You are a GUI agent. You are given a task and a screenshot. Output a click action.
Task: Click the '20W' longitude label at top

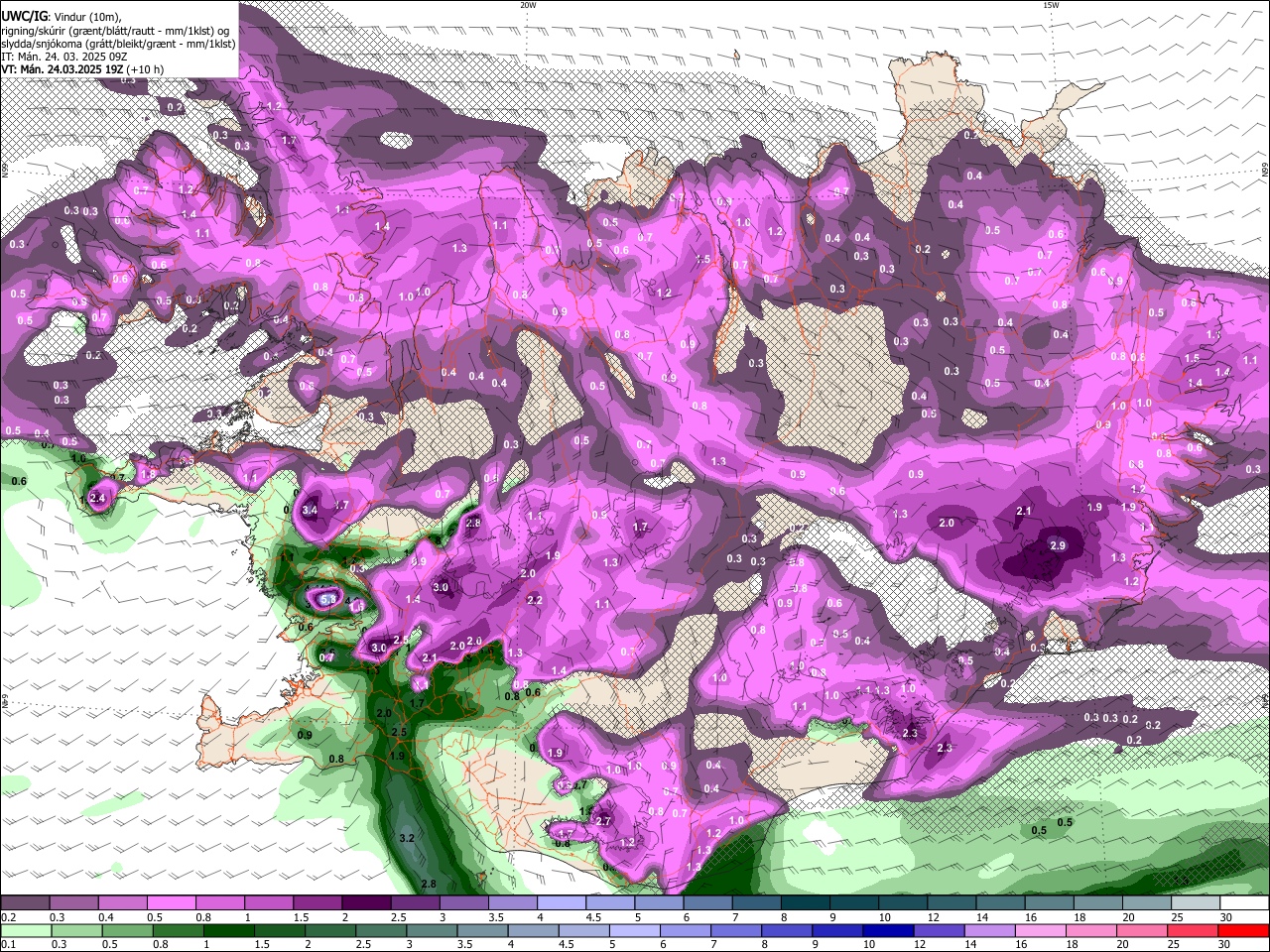click(x=528, y=5)
